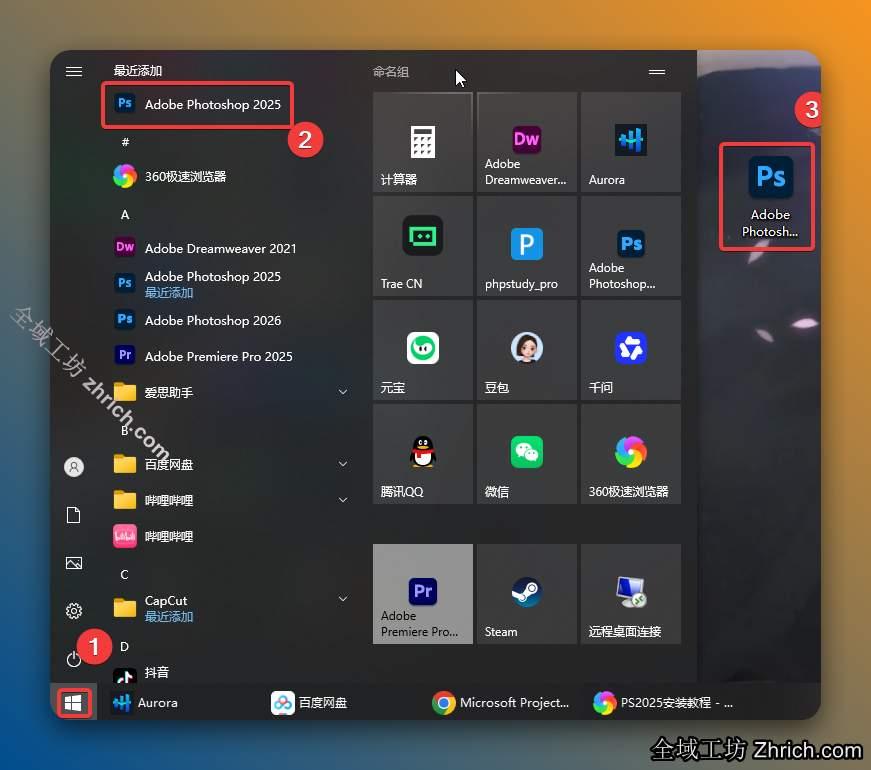Screen dimensions: 871x770
Task: Open the 千问 tile
Action: pos(630,350)
